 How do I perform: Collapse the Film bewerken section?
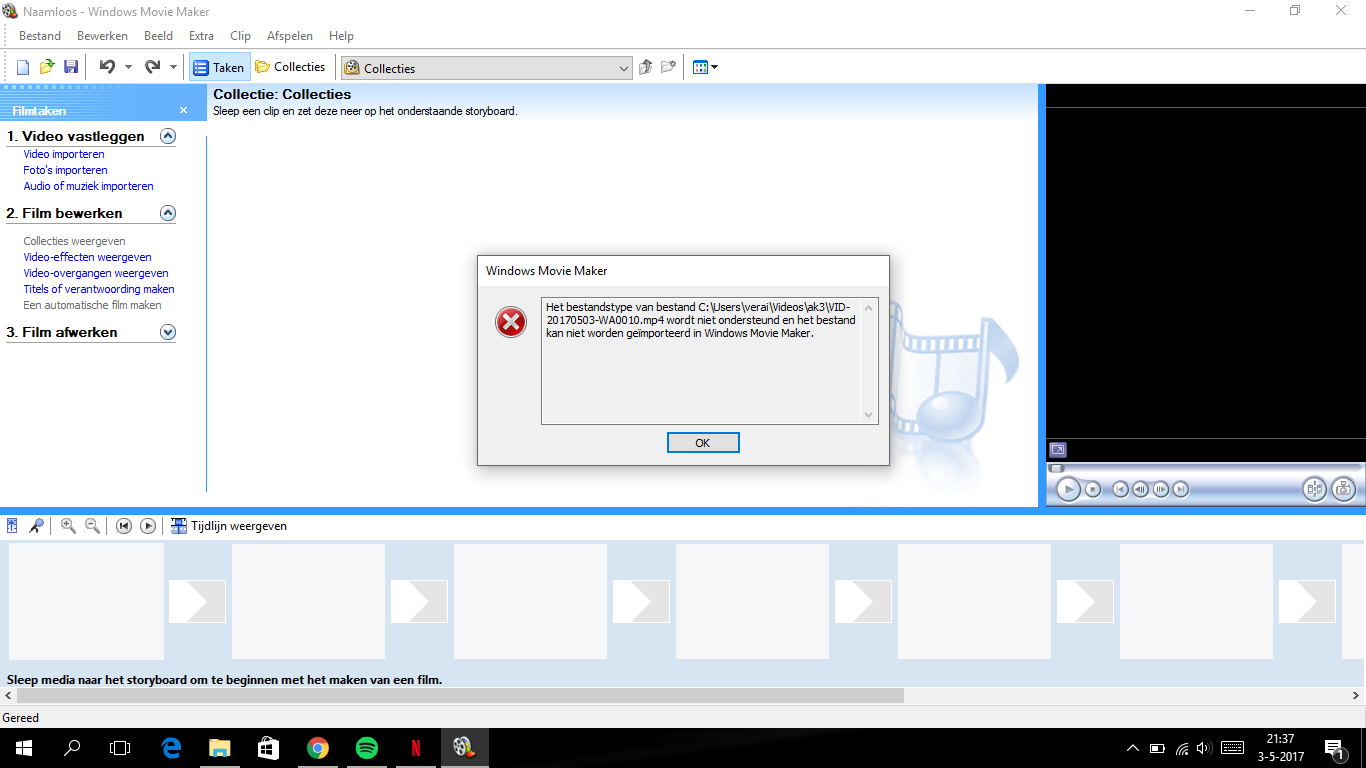click(168, 213)
